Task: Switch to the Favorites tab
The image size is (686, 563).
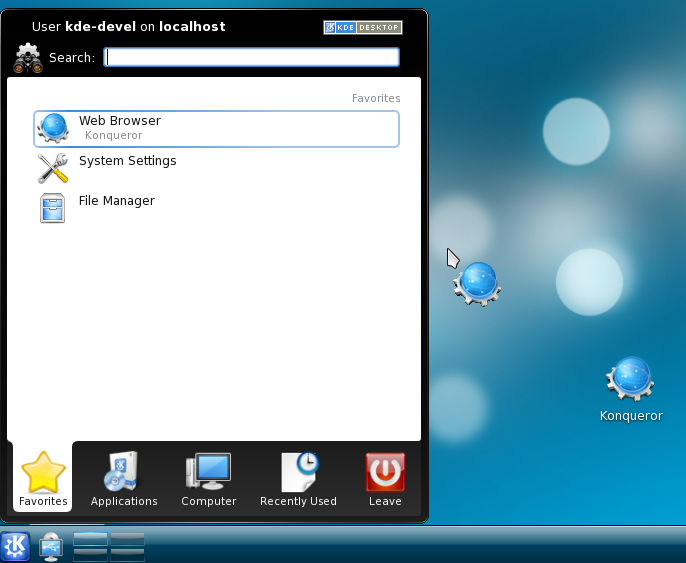Action: [43, 480]
